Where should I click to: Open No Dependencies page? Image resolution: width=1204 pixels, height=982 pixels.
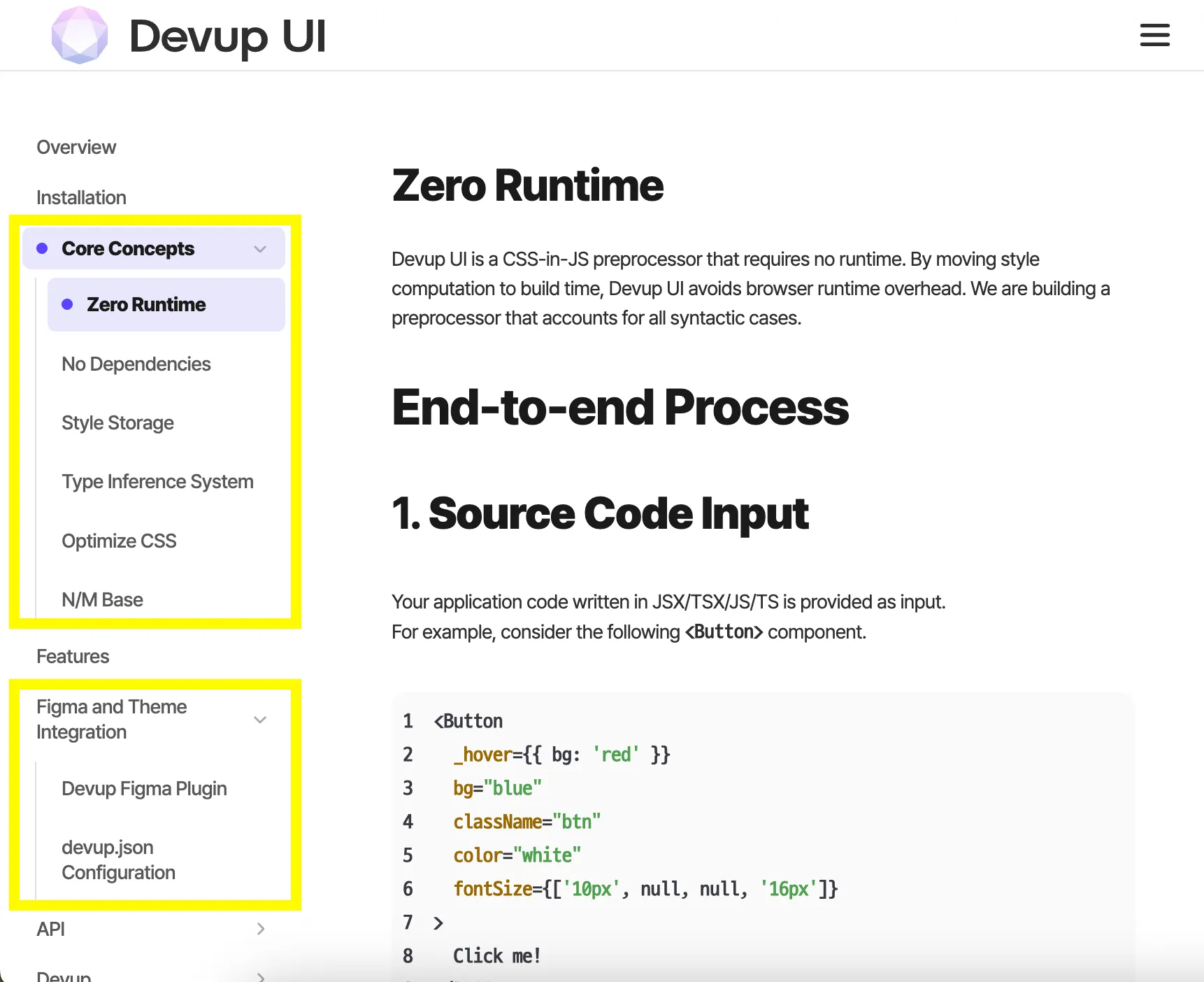point(136,364)
